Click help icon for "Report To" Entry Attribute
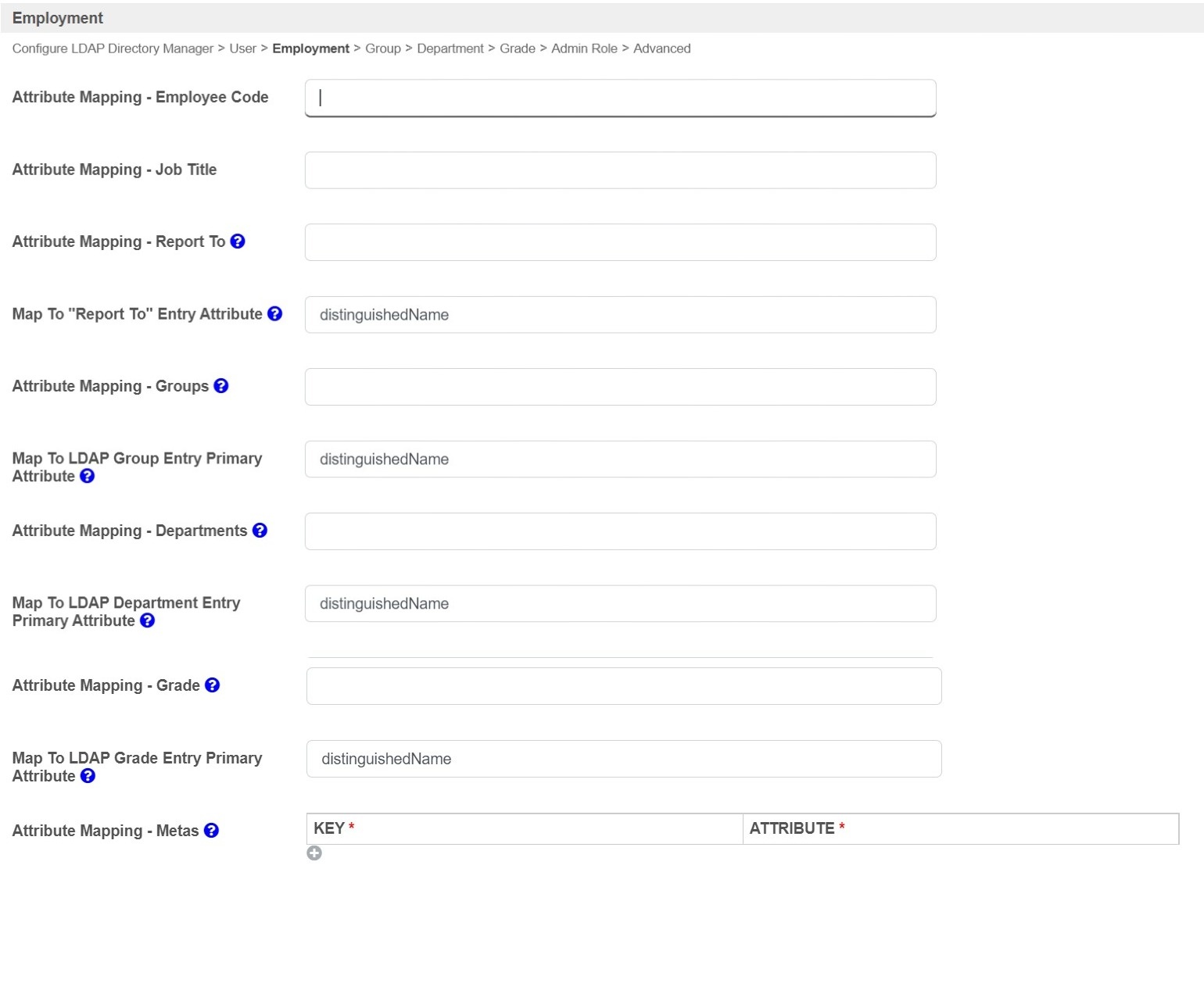 point(274,313)
